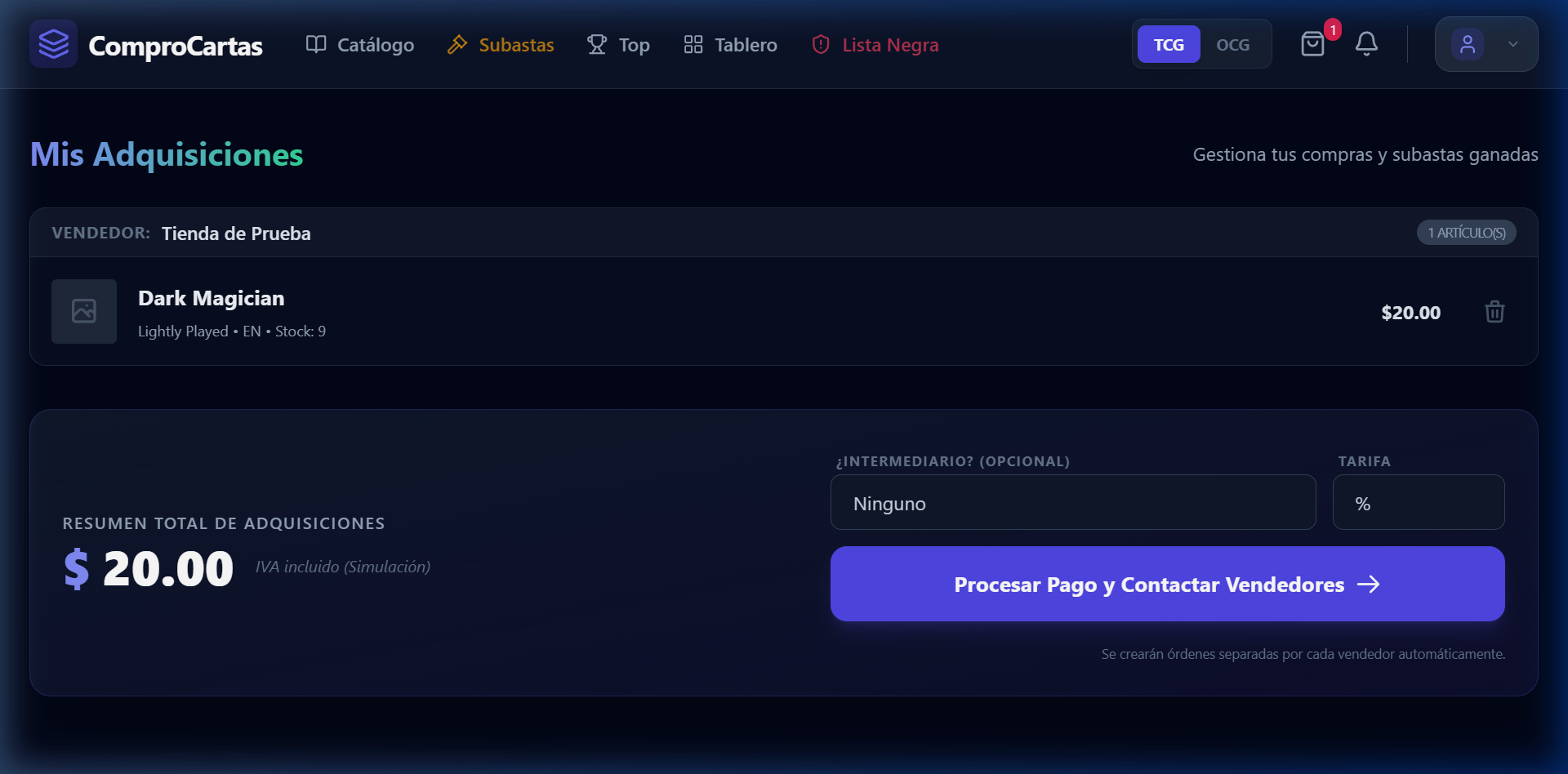Switch to TCG mode
Screen dimensions: 1568x774
(1169, 44)
